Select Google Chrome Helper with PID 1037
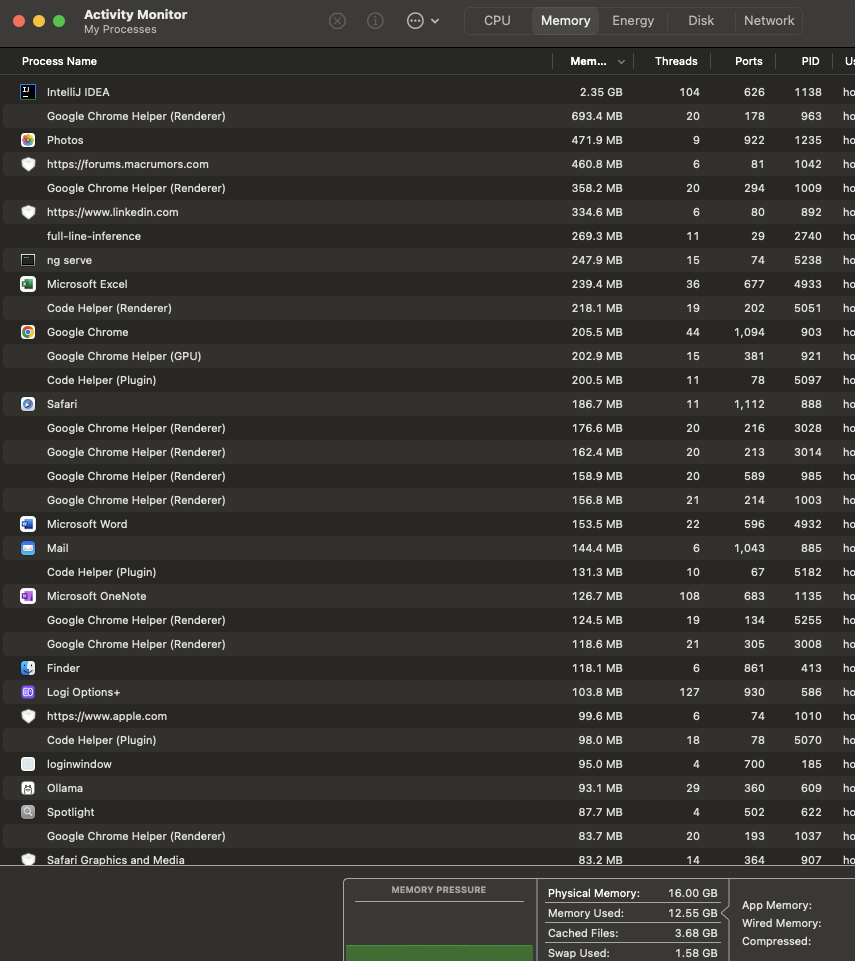855x961 pixels. tap(429, 836)
